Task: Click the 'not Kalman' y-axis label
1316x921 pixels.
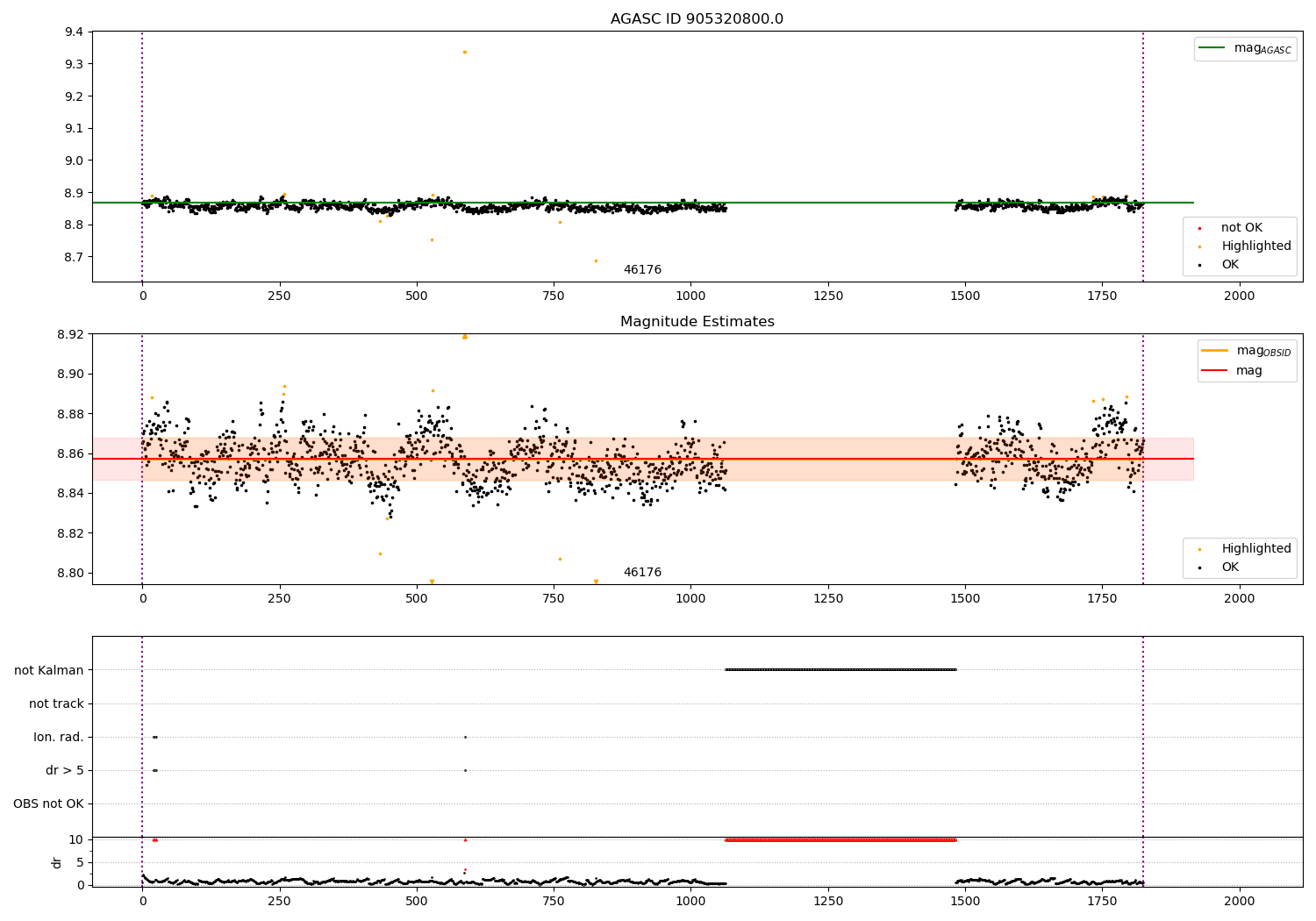Action: pos(49,670)
